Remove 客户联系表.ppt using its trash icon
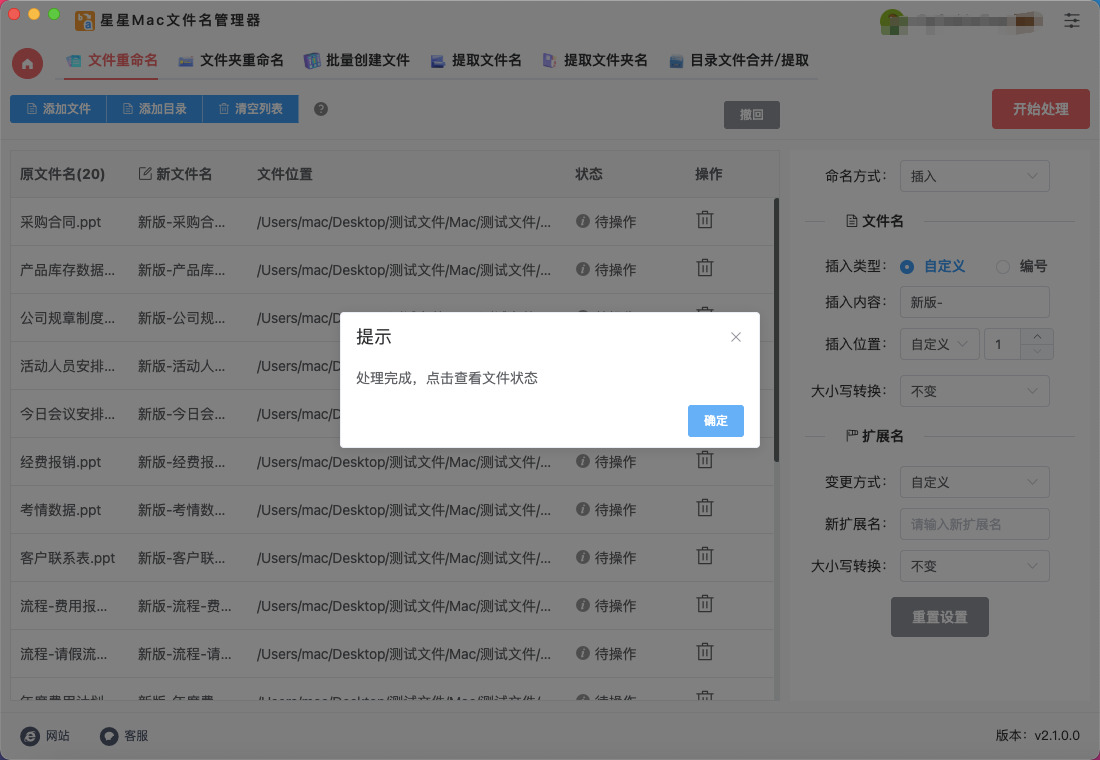Screen dimensions: 1100x760 click(705, 556)
